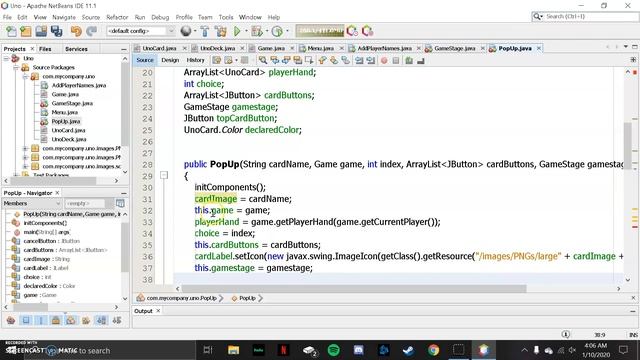This screenshot has height=360, width=640.
Task: Run the project with green arrow
Action: pyautogui.click(x=237, y=31)
